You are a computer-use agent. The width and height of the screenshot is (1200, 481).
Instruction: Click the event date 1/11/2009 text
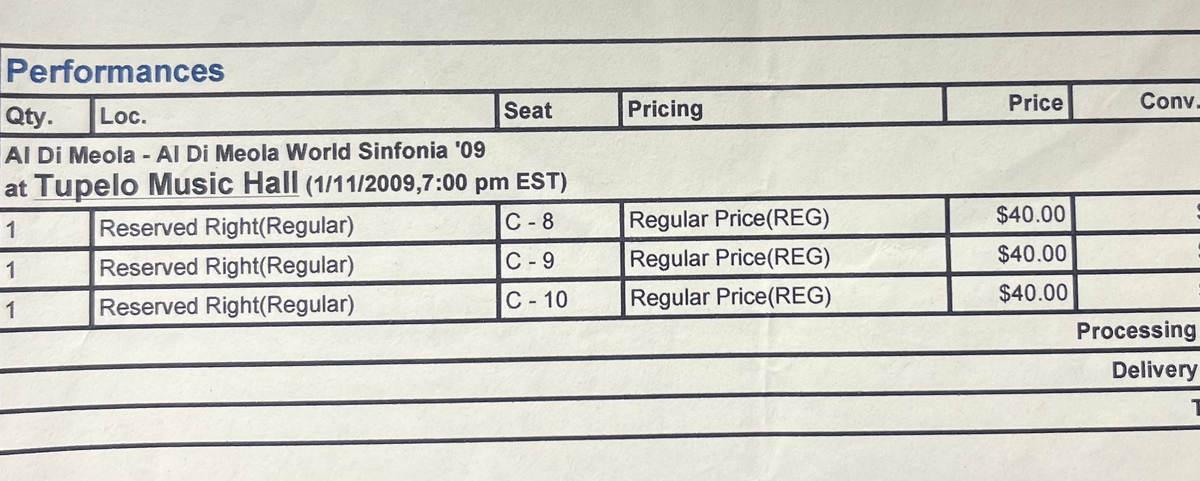pyautogui.click(x=355, y=184)
